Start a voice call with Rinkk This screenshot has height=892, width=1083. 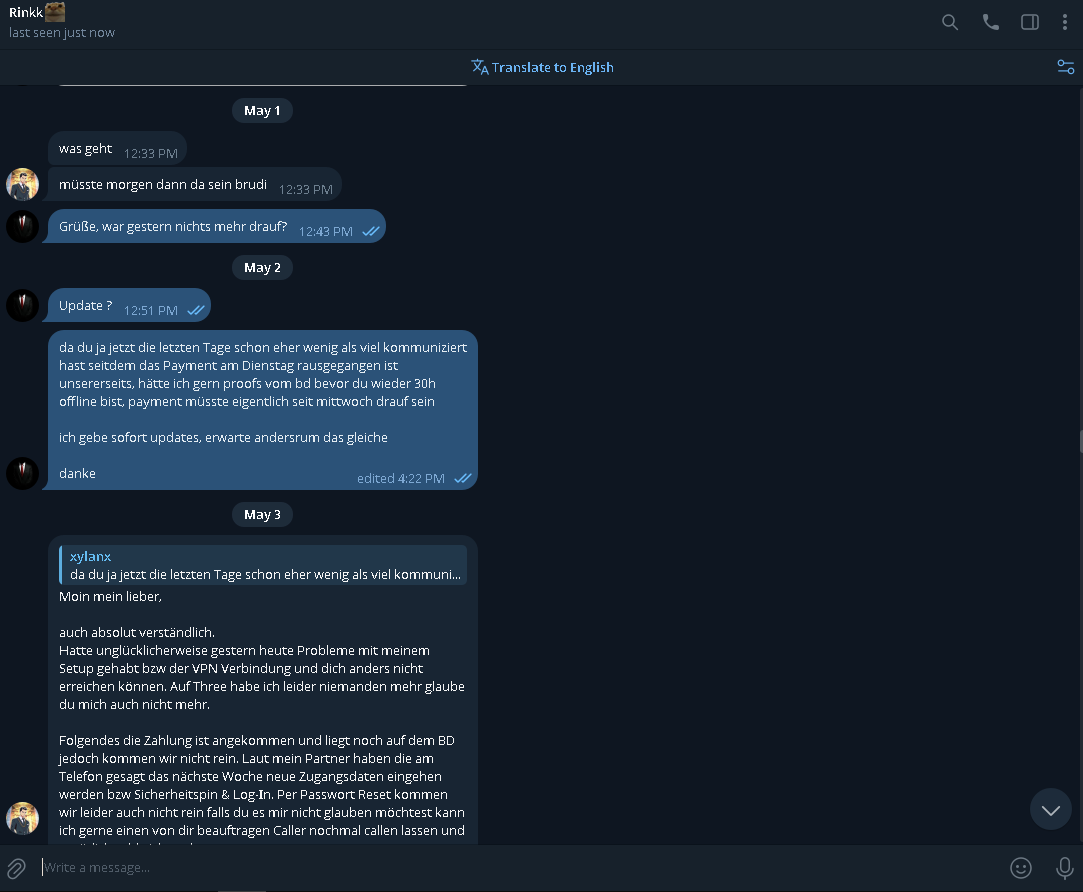[x=990, y=22]
